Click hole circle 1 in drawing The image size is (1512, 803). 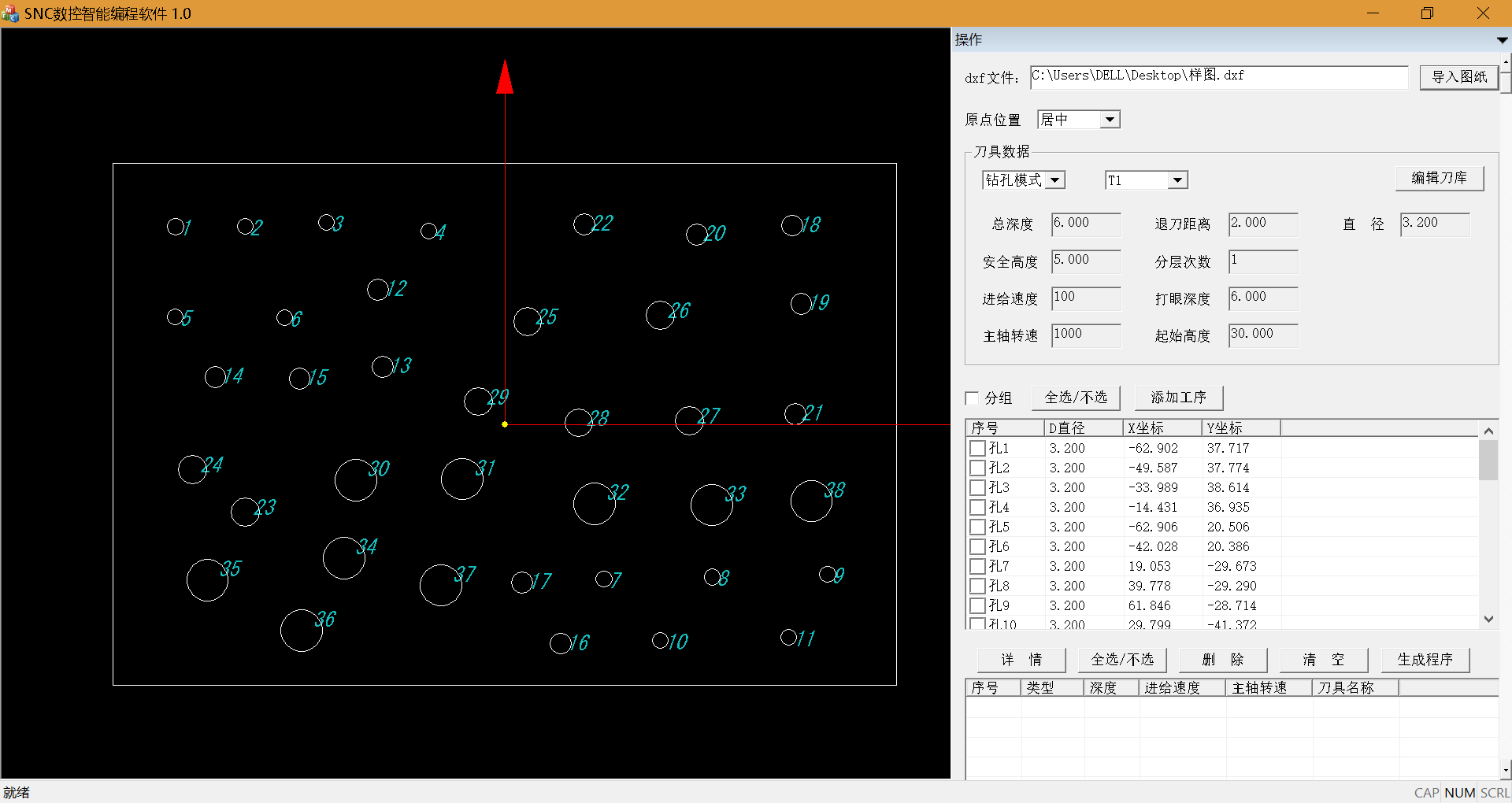click(x=176, y=227)
